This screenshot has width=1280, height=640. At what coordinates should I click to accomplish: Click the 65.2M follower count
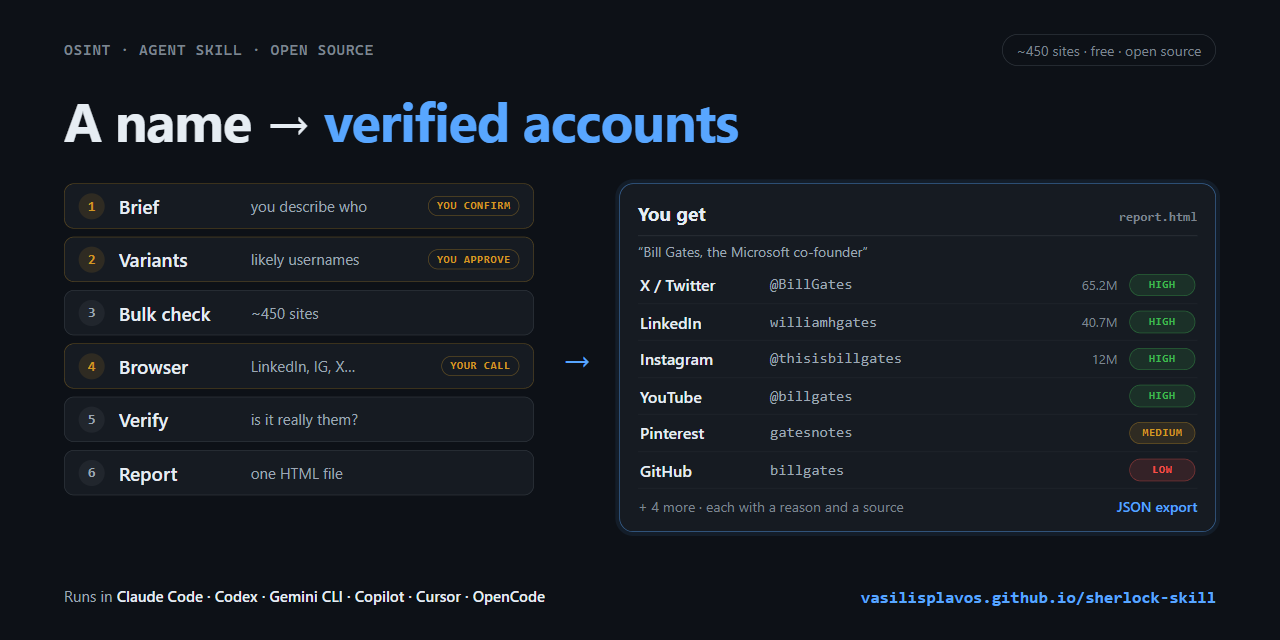[1099, 286]
